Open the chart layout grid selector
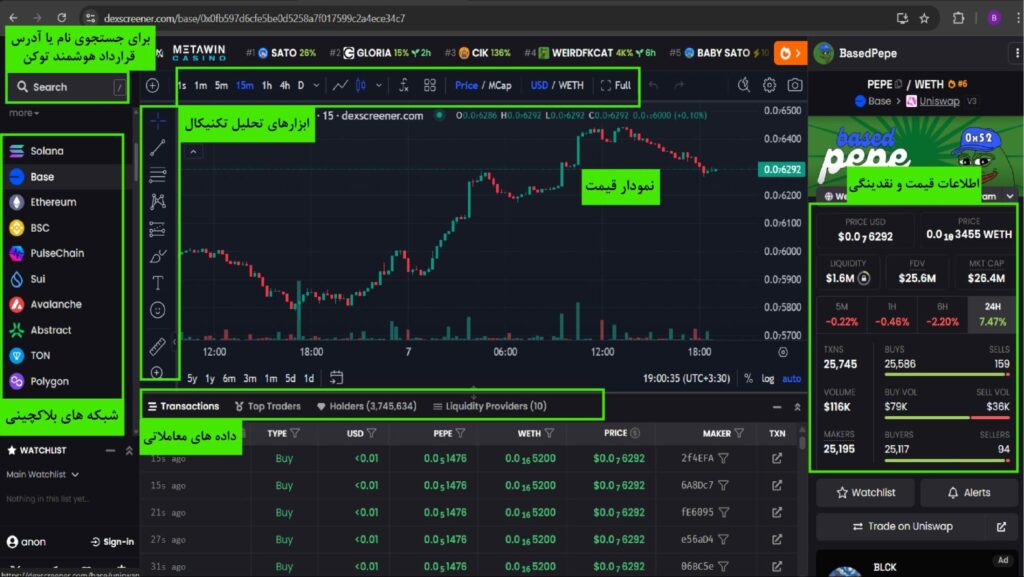The height and width of the screenshot is (577, 1024). pos(430,85)
